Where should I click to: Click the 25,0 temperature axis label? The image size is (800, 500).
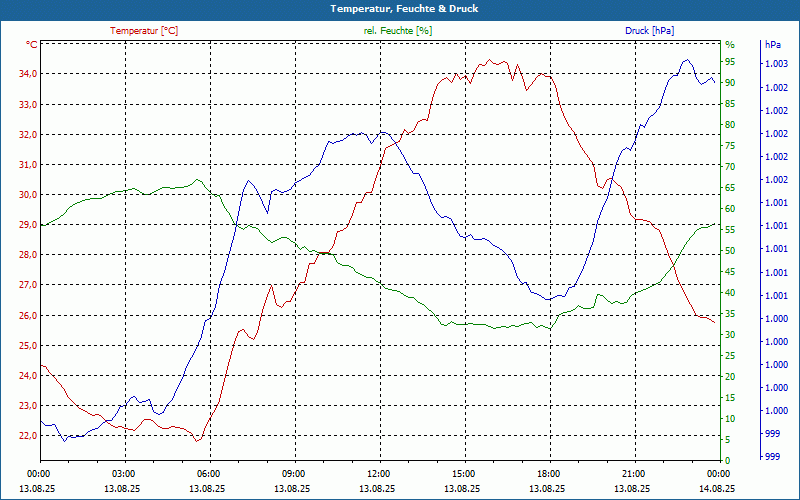[29, 345]
